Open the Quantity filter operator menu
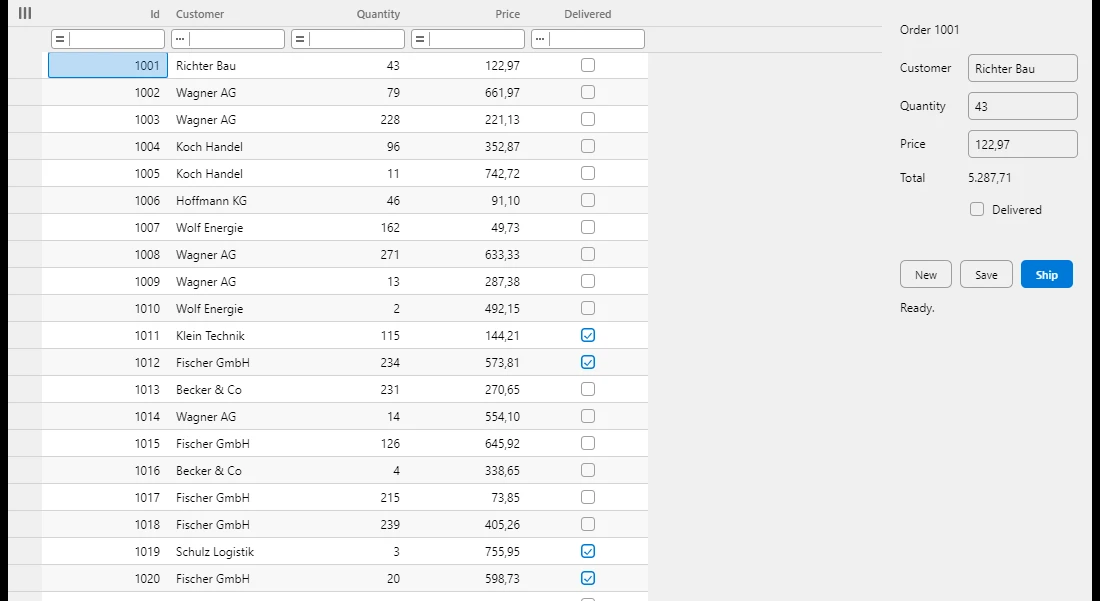The height and width of the screenshot is (601, 1100). 300,39
